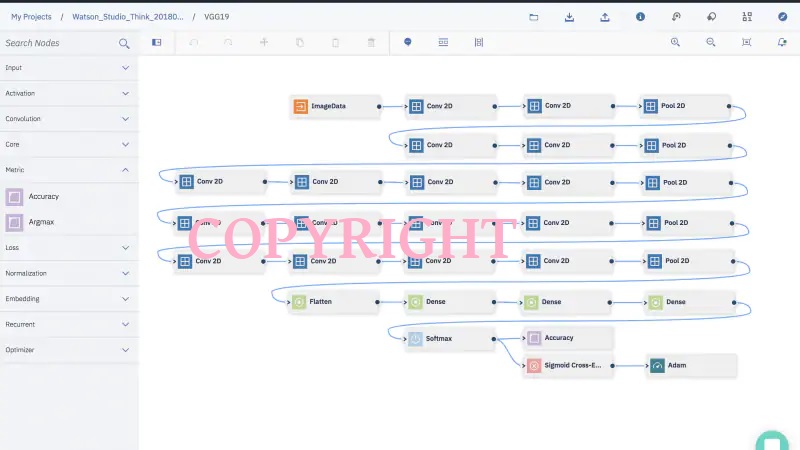Click the download icon in top bar

tap(569, 17)
